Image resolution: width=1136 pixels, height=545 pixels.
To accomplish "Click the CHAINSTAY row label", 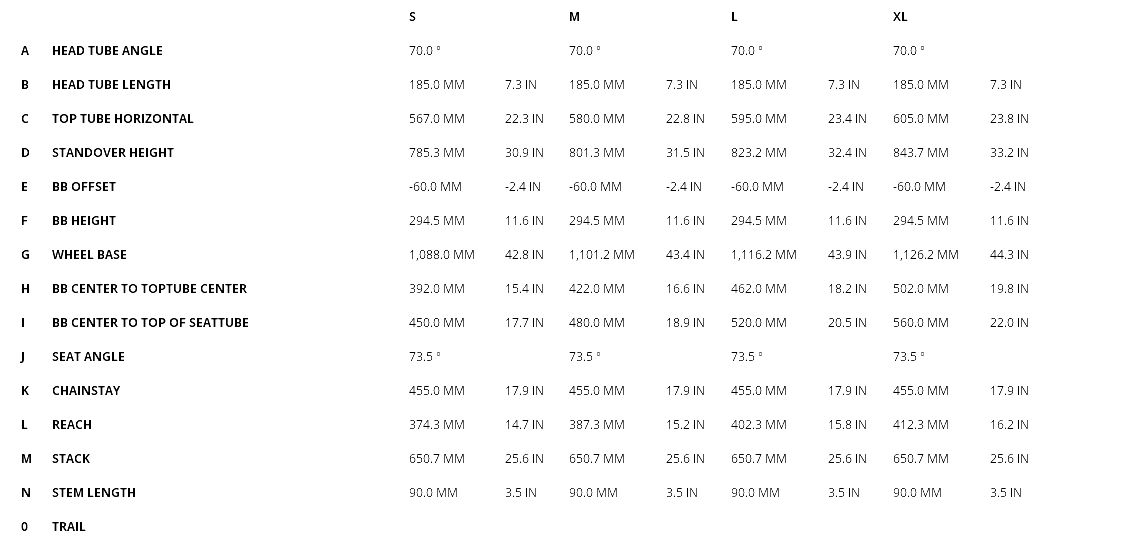I will [x=86, y=391].
